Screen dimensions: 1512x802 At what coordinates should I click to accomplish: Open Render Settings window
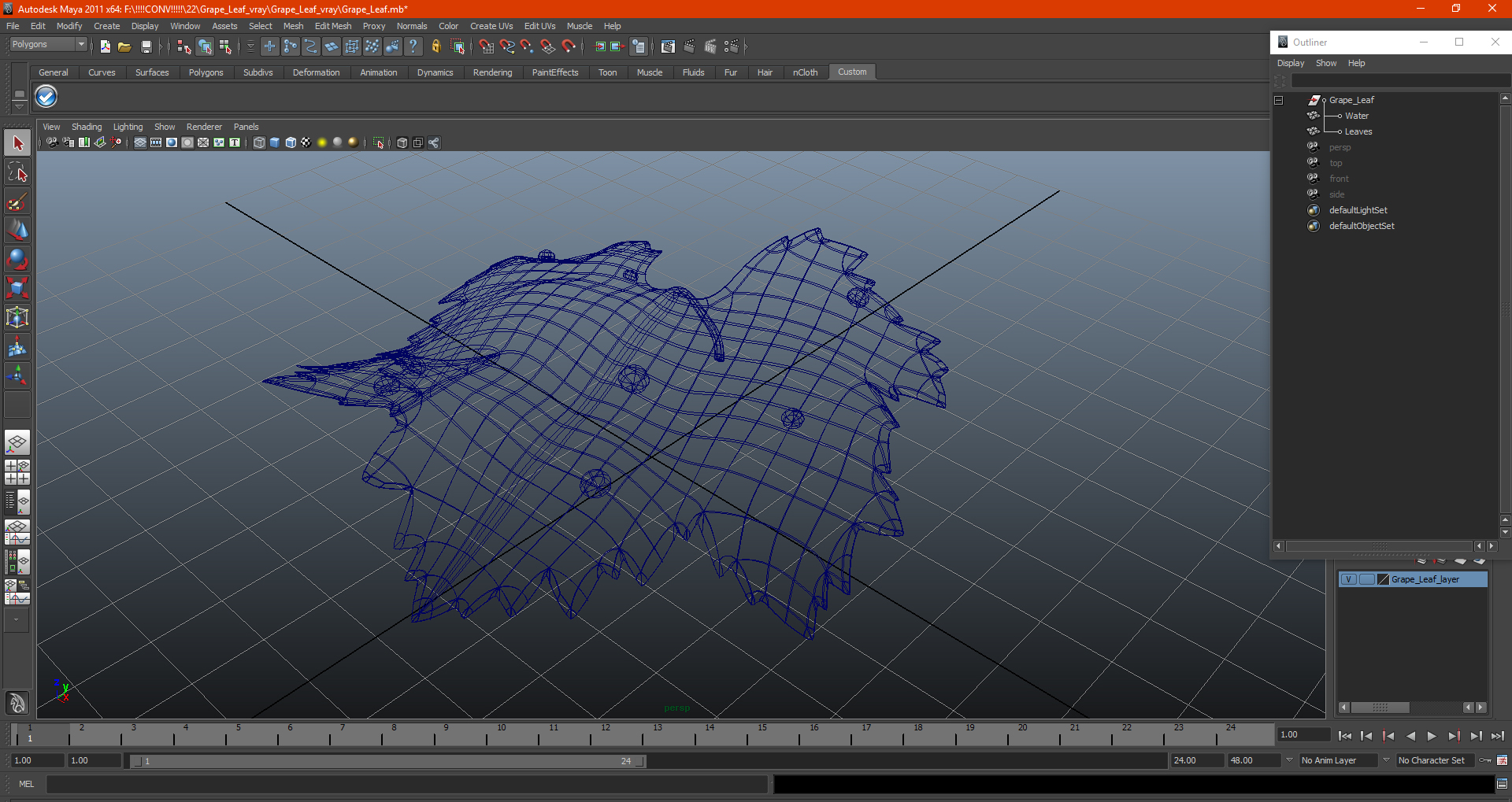click(x=732, y=46)
